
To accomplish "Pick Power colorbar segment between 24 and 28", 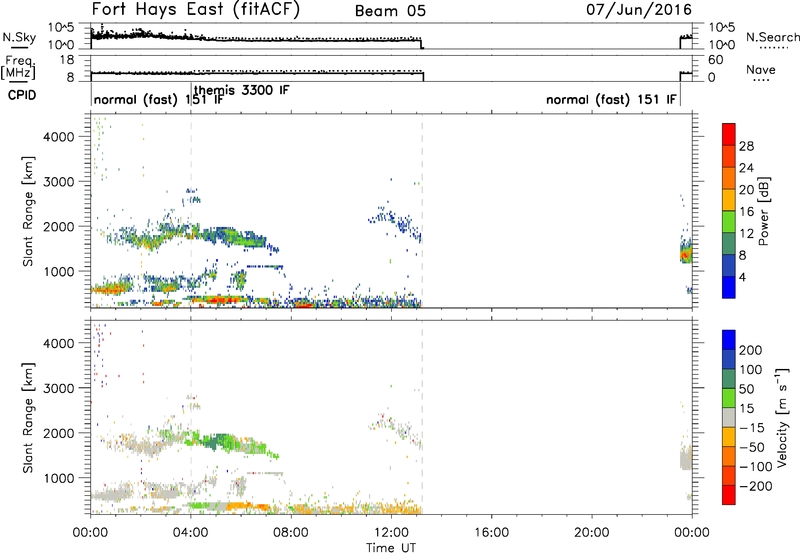I will click(x=729, y=156).
